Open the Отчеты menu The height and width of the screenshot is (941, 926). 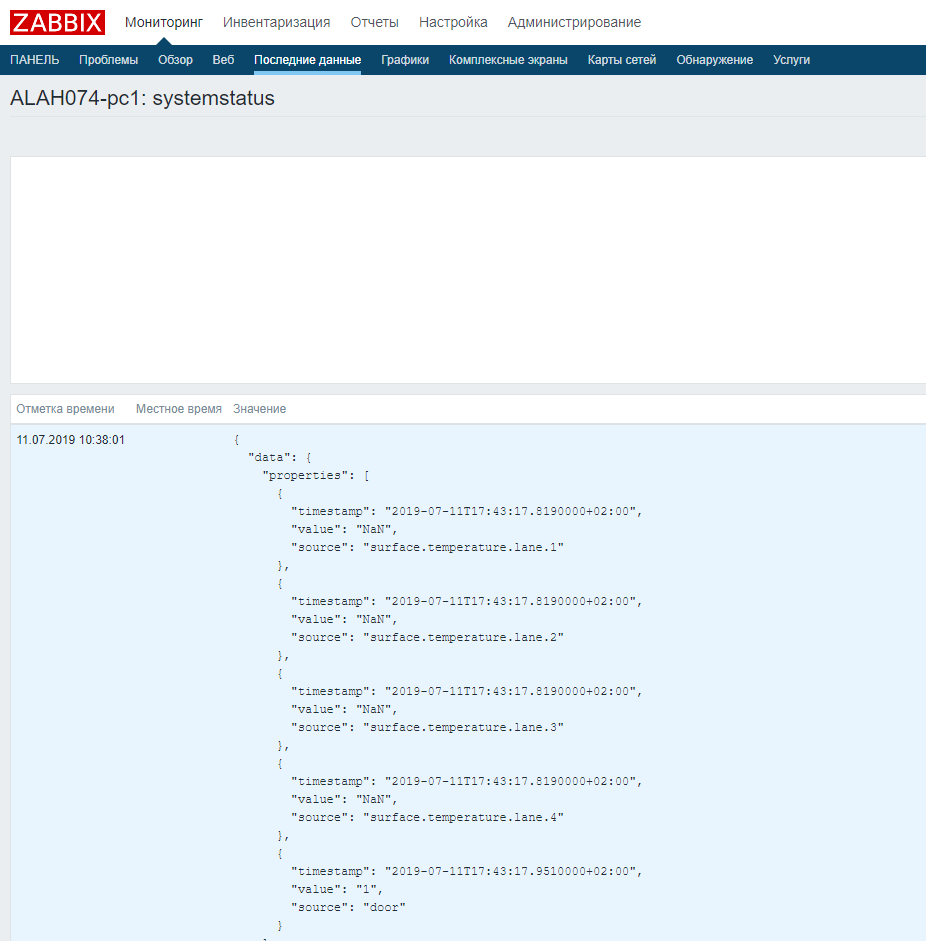[374, 21]
